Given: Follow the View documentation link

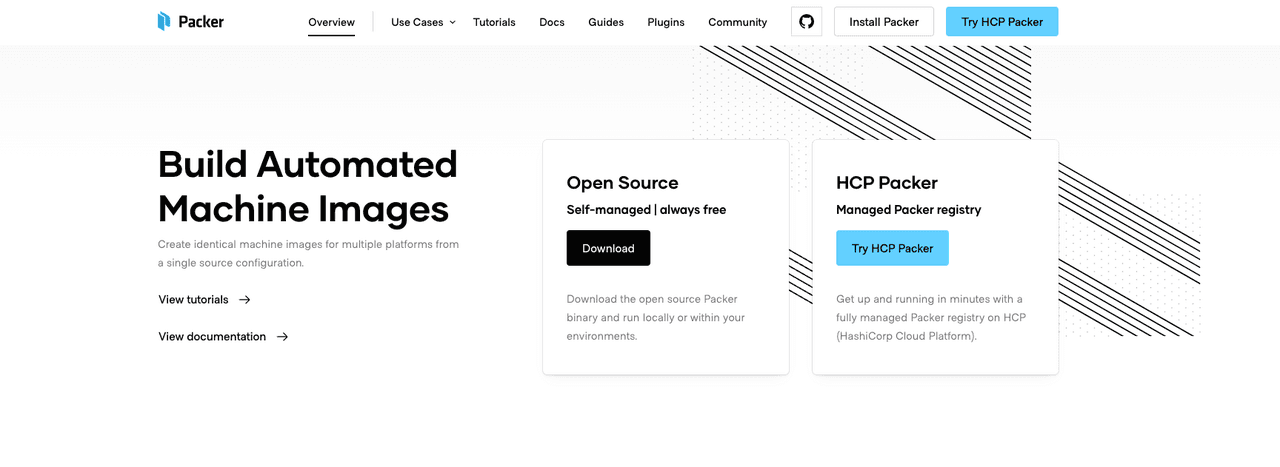Looking at the screenshot, I should coord(223,337).
